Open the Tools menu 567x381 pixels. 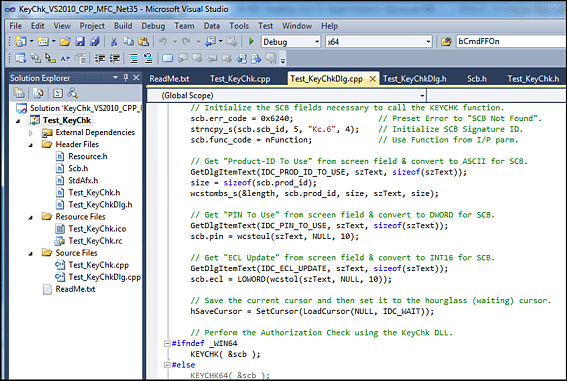coord(239,26)
